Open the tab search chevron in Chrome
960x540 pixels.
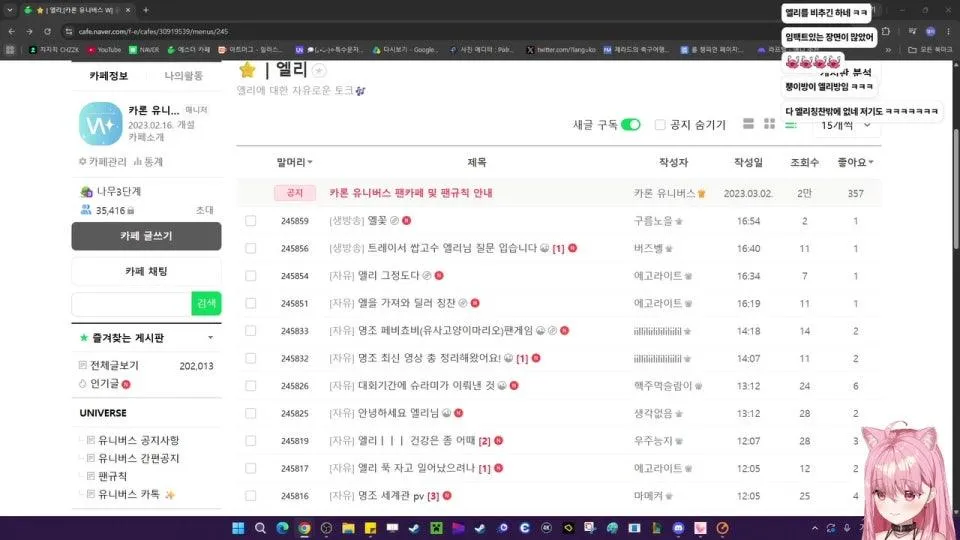click(x=10, y=10)
